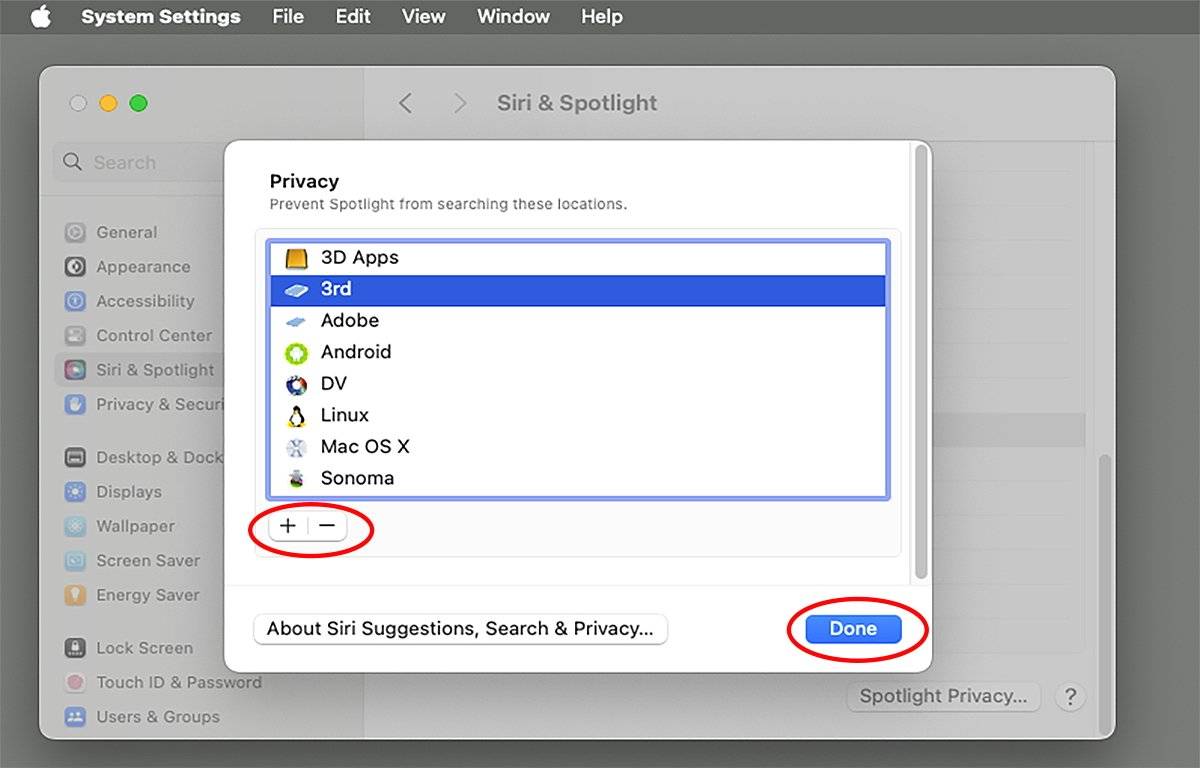This screenshot has height=768, width=1200.
Task: Go back with the left chevron
Action: [x=405, y=103]
